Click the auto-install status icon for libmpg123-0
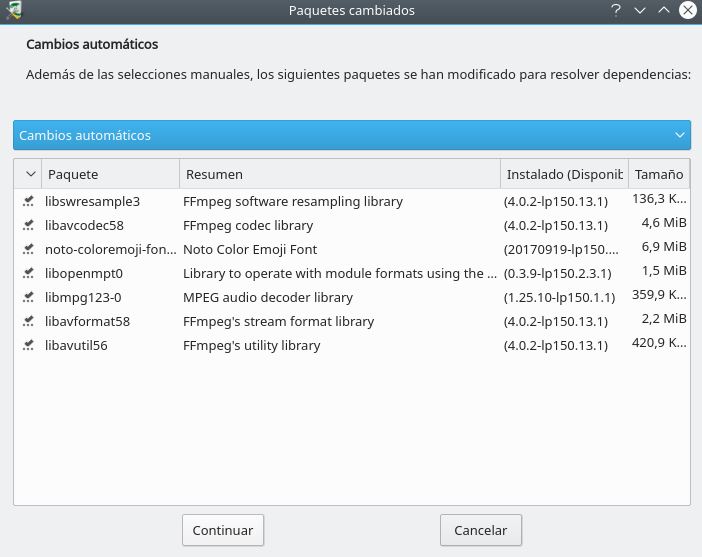The width and height of the screenshot is (702, 557). click(x=28, y=297)
